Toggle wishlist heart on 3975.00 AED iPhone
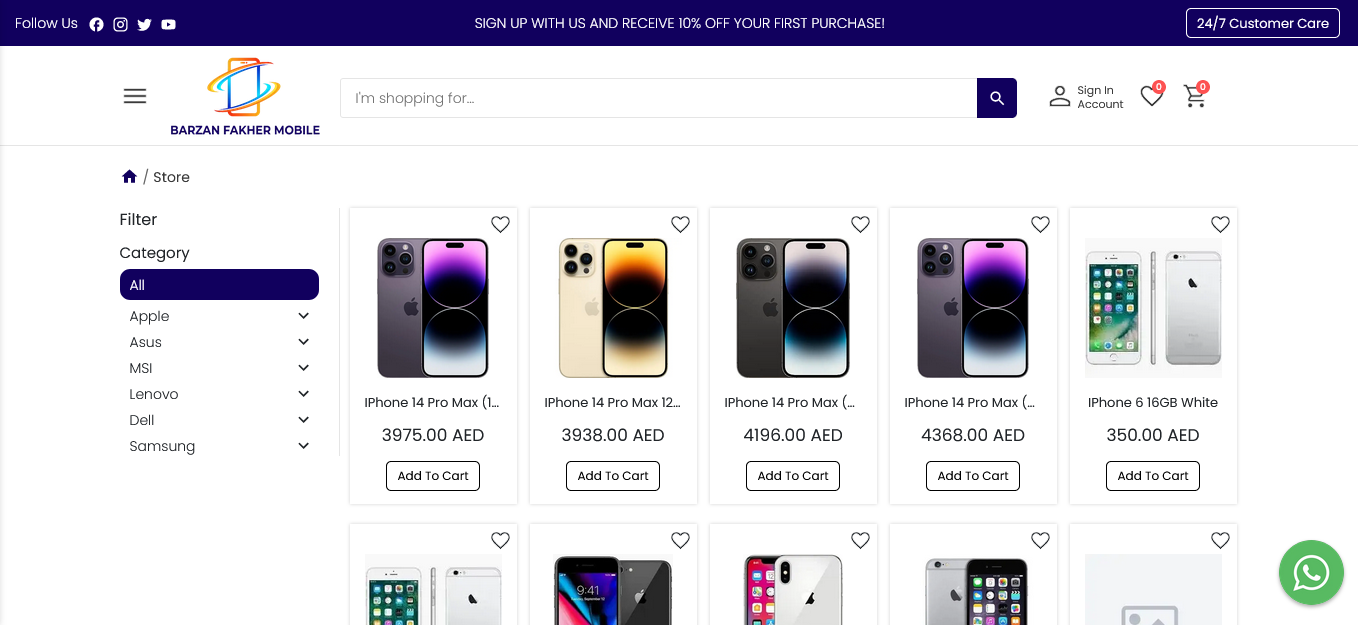Screen dimensions: 1358x625 point(500,224)
